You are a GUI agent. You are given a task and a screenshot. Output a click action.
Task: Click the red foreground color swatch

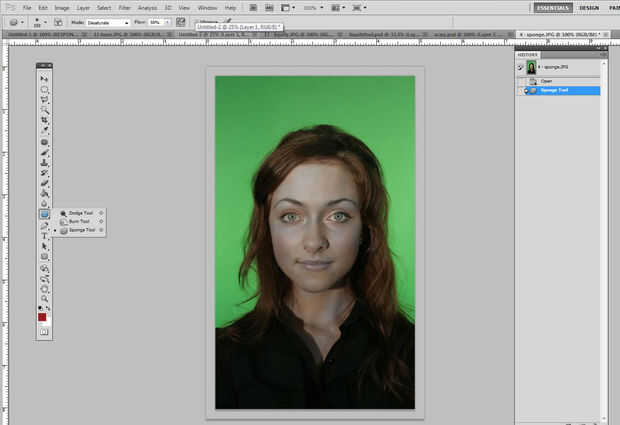(x=43, y=317)
